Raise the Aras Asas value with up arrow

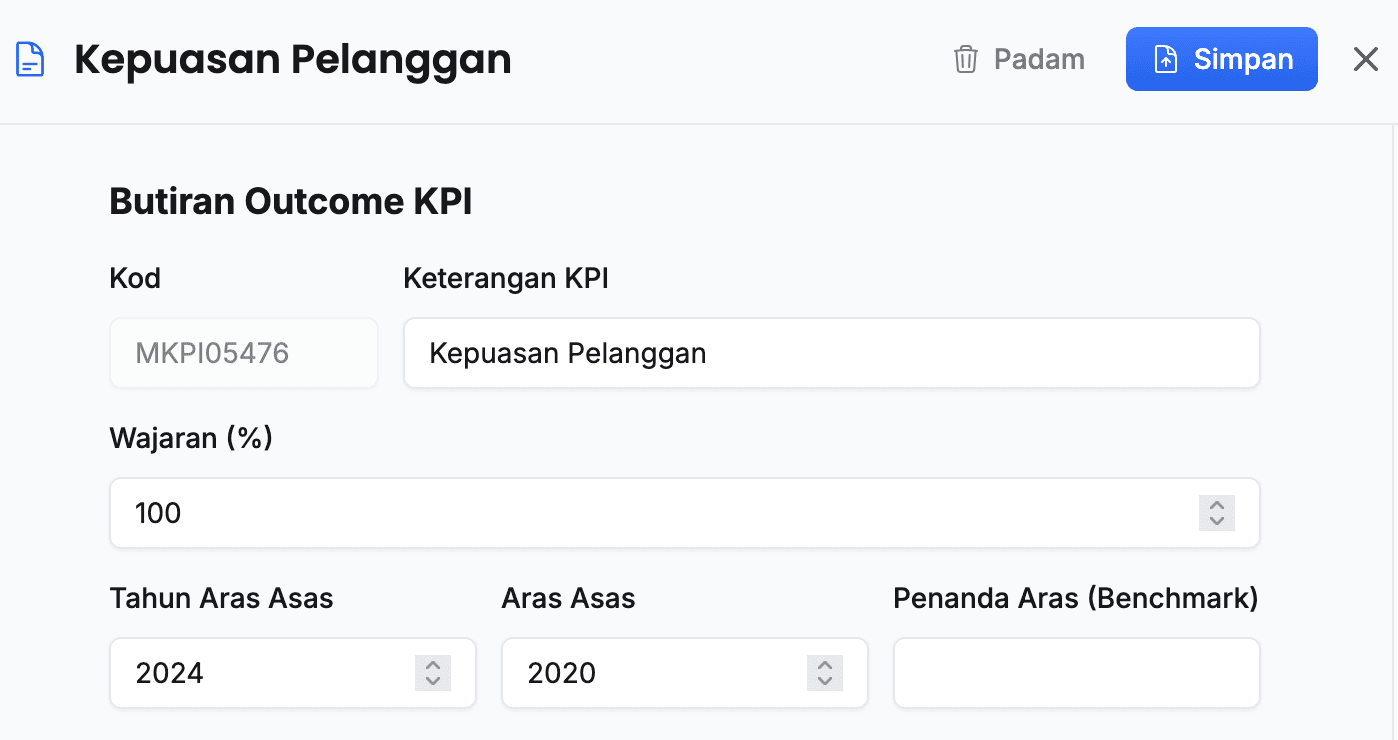pos(825,665)
